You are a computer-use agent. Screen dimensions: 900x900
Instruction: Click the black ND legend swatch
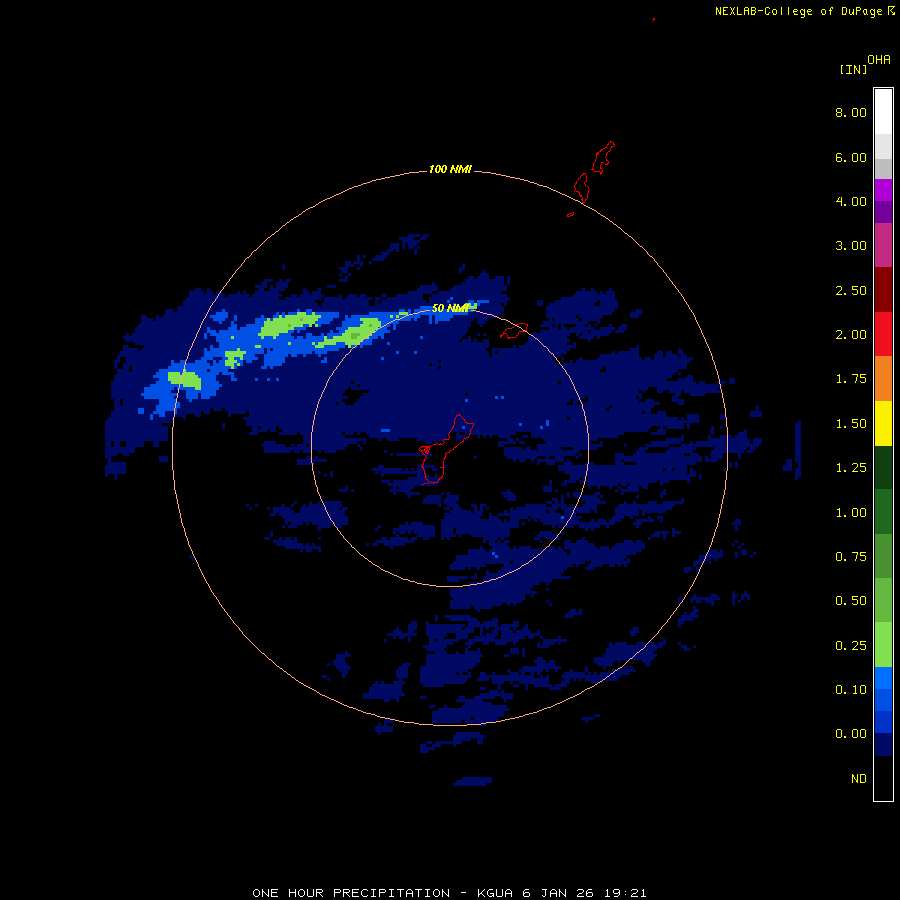pyautogui.click(x=883, y=778)
